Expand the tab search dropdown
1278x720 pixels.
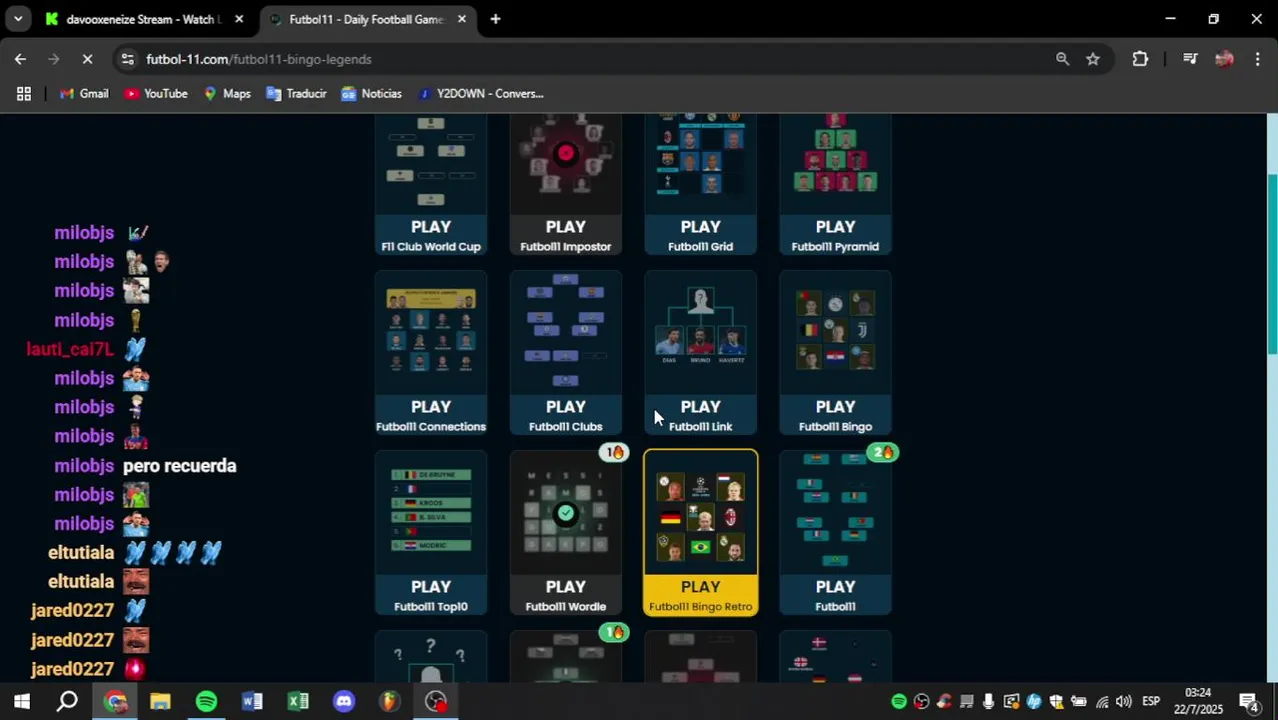pos(18,19)
